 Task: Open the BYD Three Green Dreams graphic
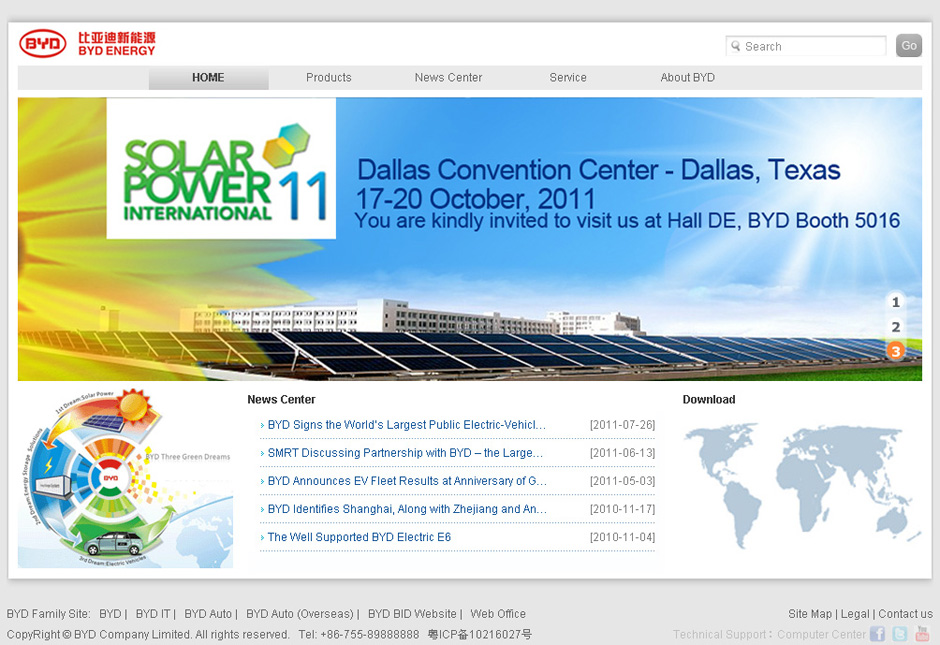(x=125, y=478)
